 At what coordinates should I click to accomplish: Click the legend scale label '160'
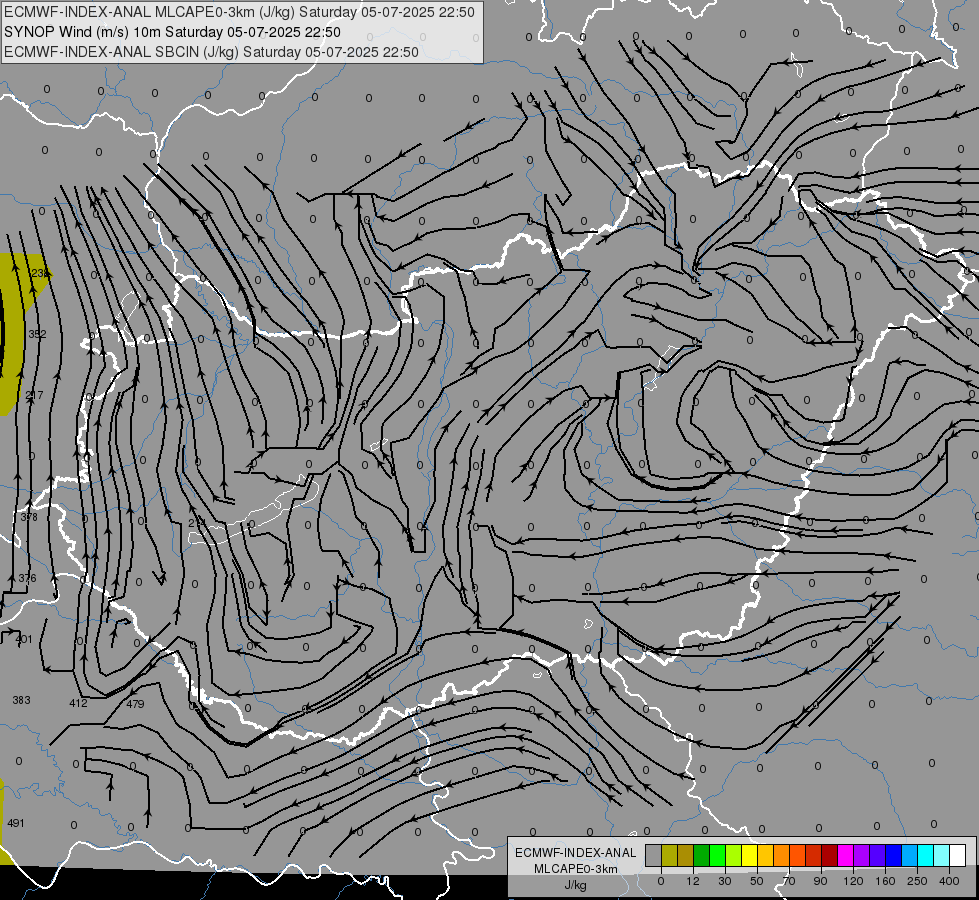[x=885, y=881]
